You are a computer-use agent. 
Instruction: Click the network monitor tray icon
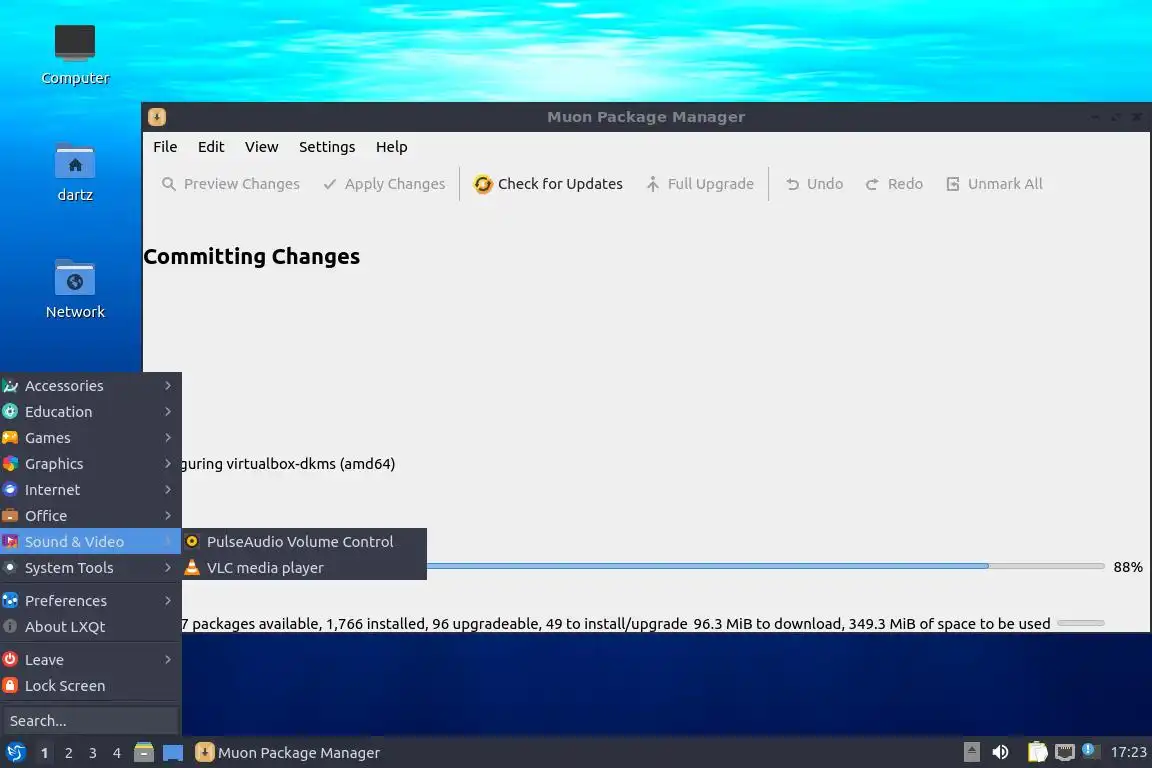(1065, 752)
